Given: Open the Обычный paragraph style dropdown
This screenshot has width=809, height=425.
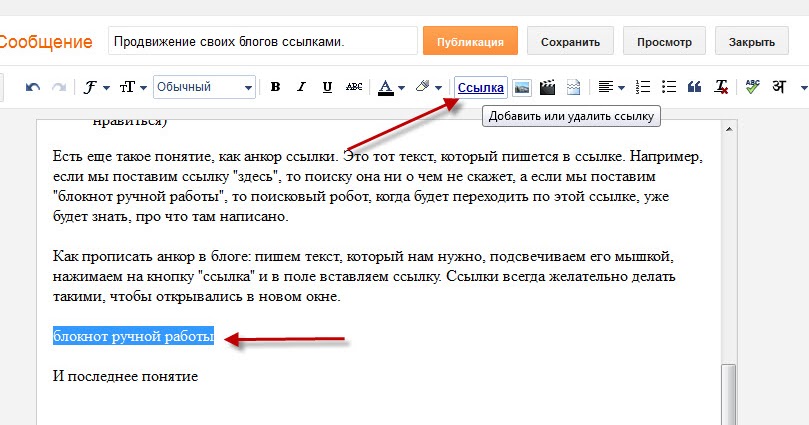Looking at the screenshot, I should [x=204, y=87].
